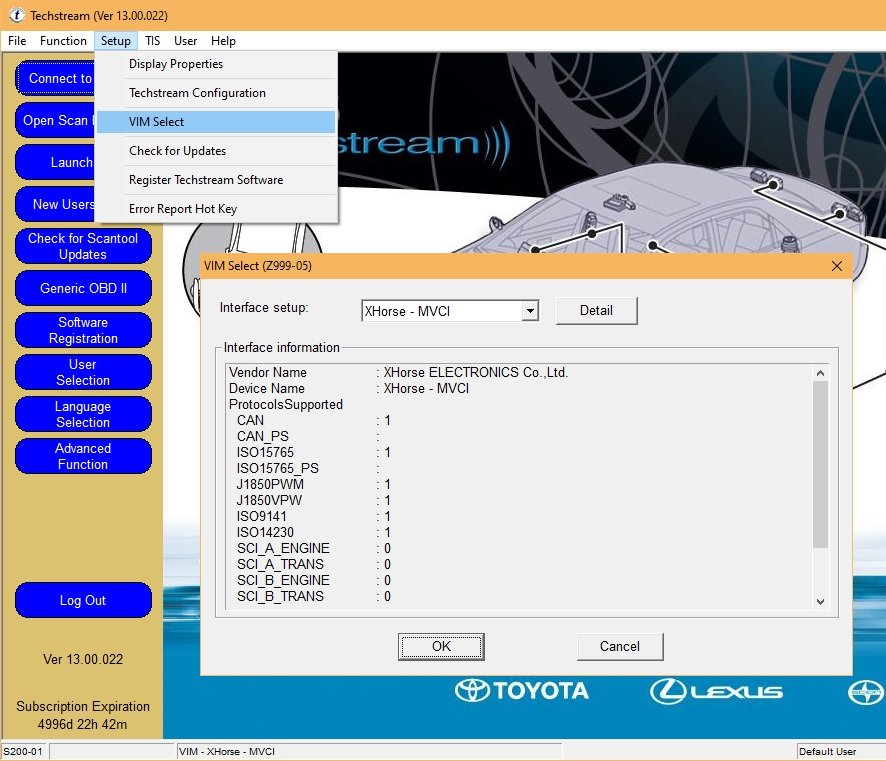This screenshot has height=761, width=886.
Task: Select Check for Updates menu entry
Action: coord(216,151)
